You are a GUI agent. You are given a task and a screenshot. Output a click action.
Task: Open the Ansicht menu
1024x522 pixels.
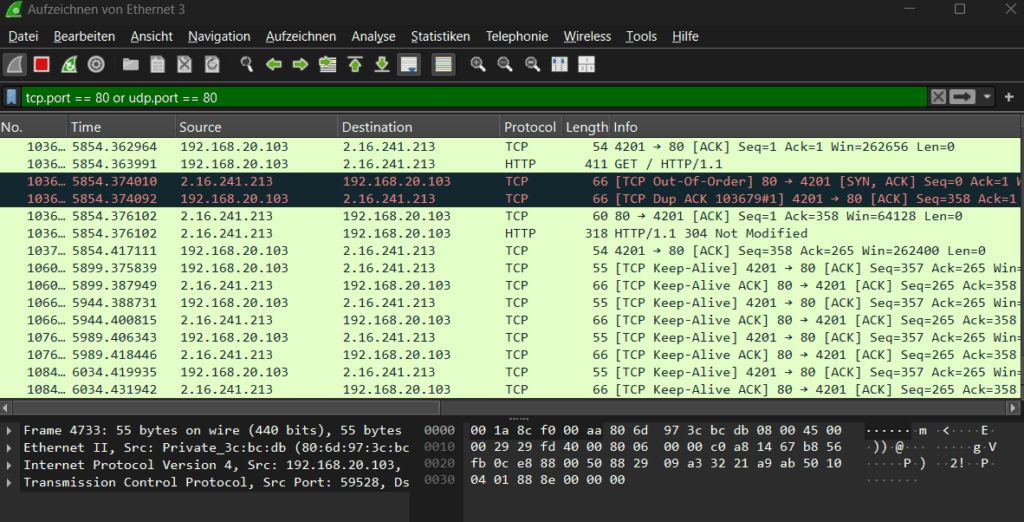pyautogui.click(x=152, y=37)
